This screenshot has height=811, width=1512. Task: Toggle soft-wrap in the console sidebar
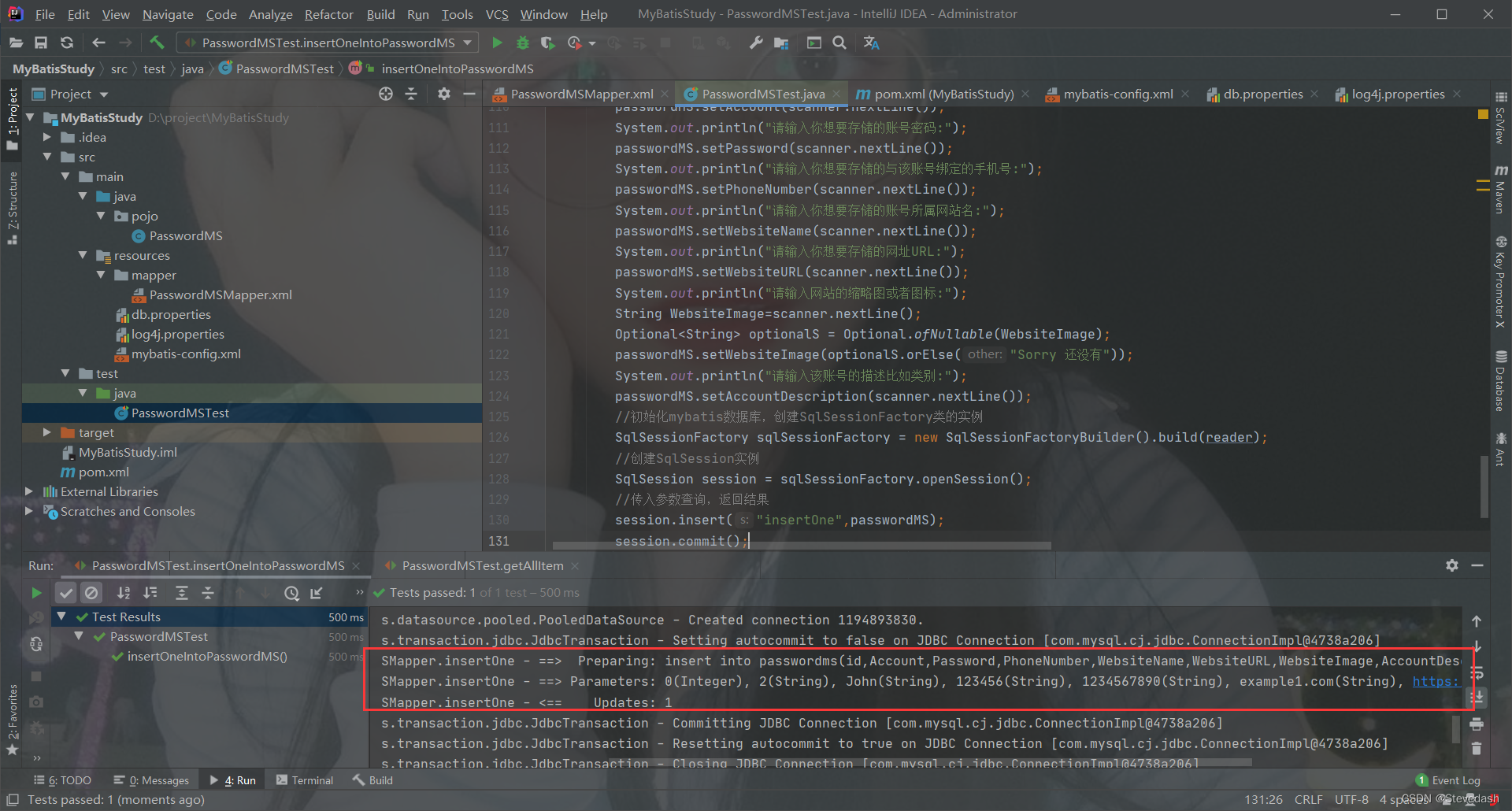coord(1477,672)
